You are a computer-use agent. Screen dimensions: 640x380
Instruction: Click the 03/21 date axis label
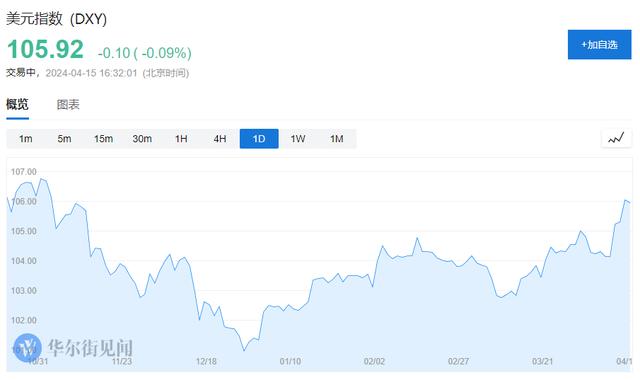[542, 361]
